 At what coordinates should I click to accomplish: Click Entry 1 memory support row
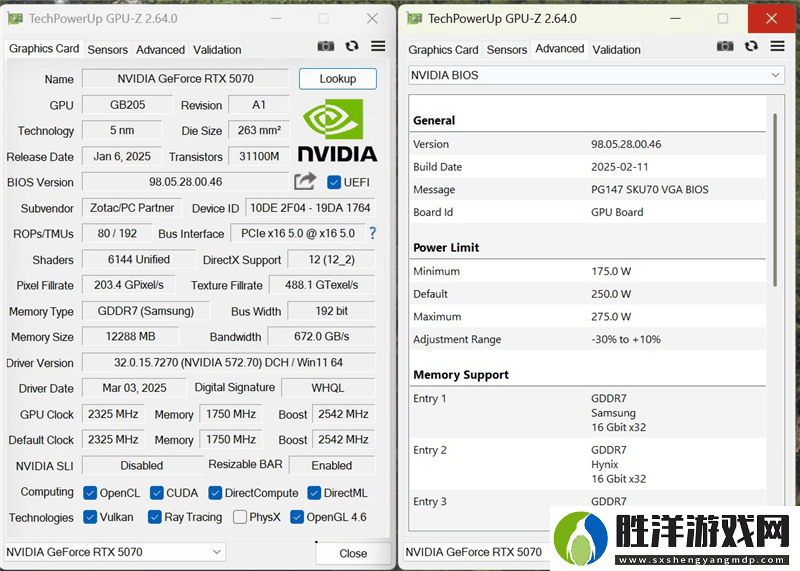point(588,412)
